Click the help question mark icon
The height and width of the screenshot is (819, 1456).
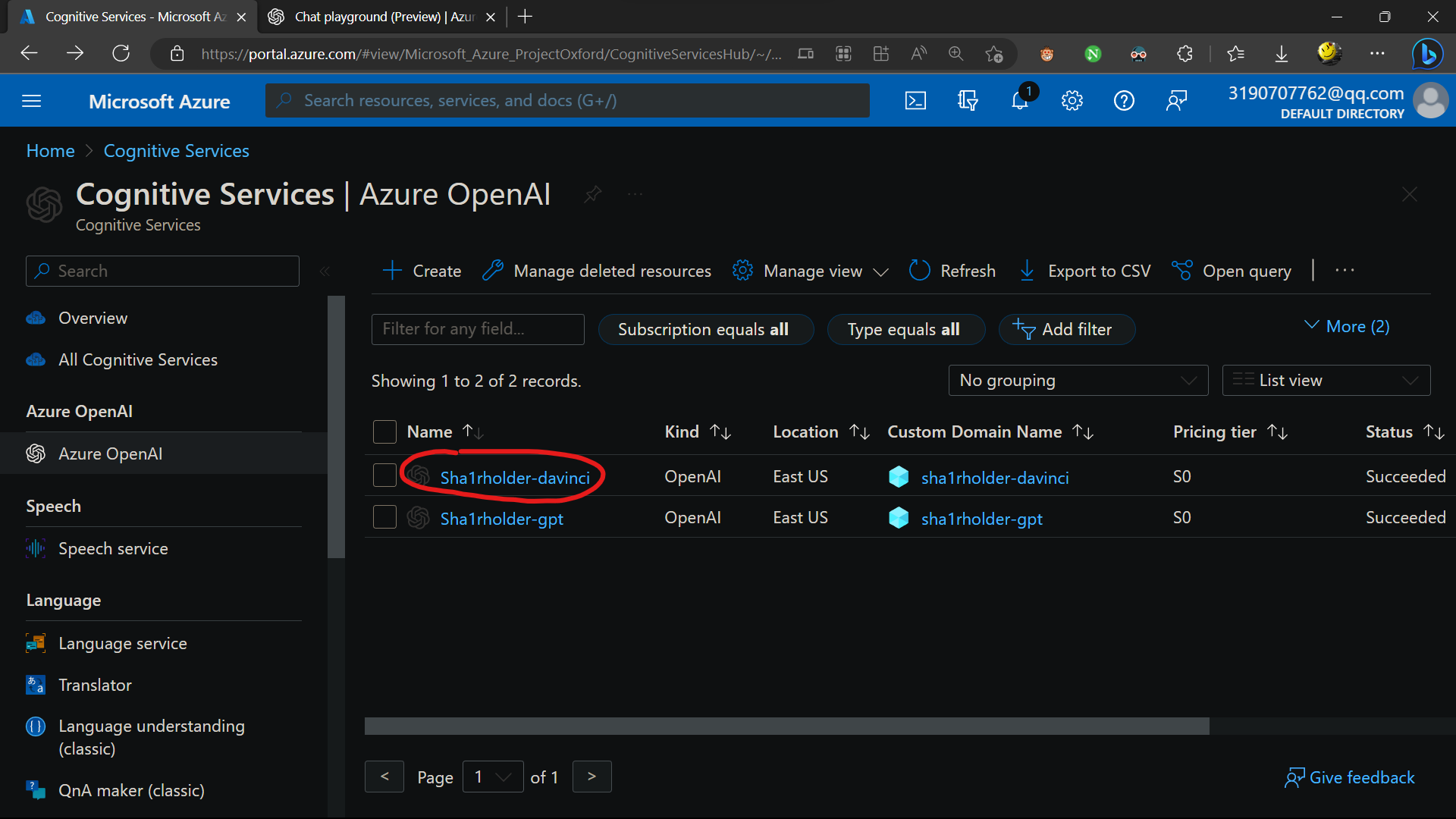point(1124,100)
